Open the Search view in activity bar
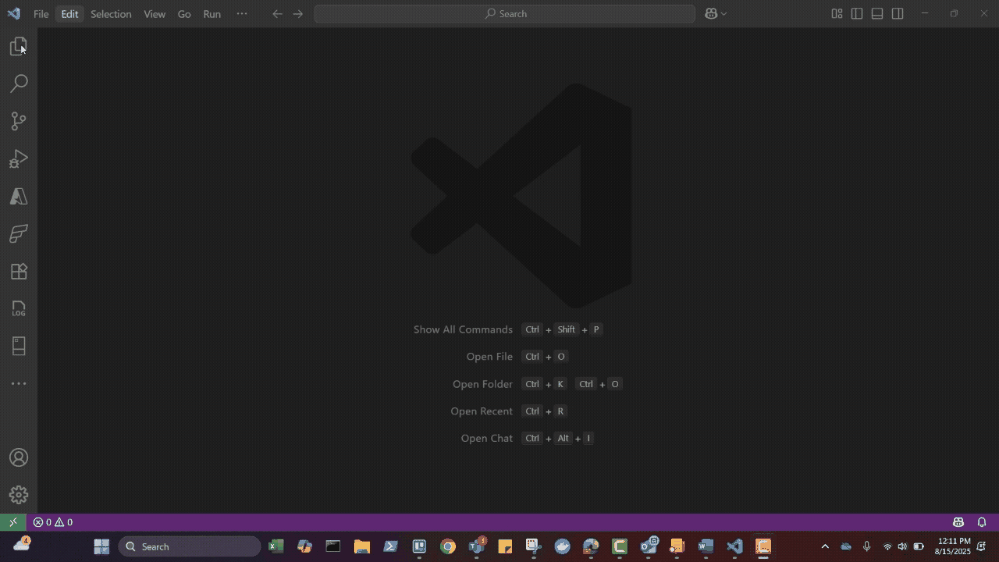999x562 pixels. pyautogui.click(x=18, y=83)
